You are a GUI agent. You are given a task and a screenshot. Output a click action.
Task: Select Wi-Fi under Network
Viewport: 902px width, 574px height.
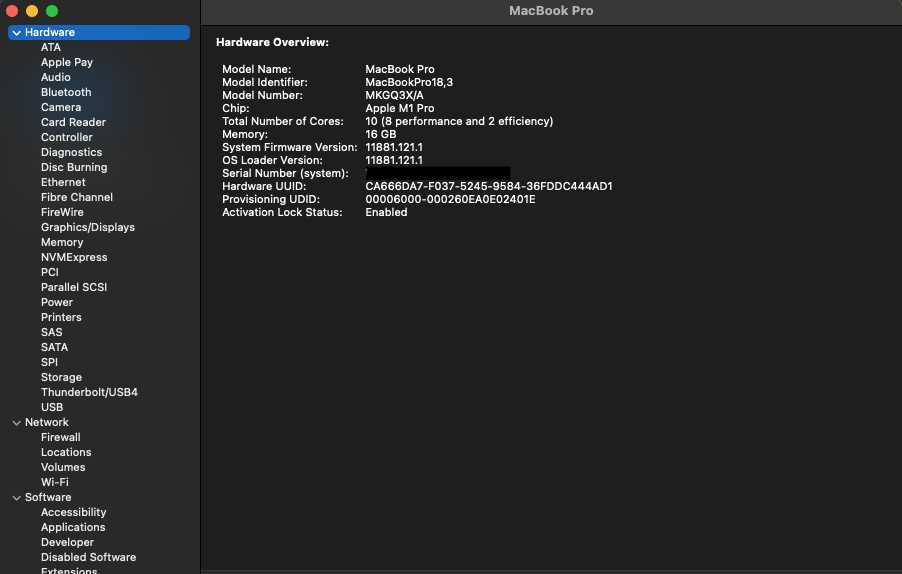(x=55, y=482)
